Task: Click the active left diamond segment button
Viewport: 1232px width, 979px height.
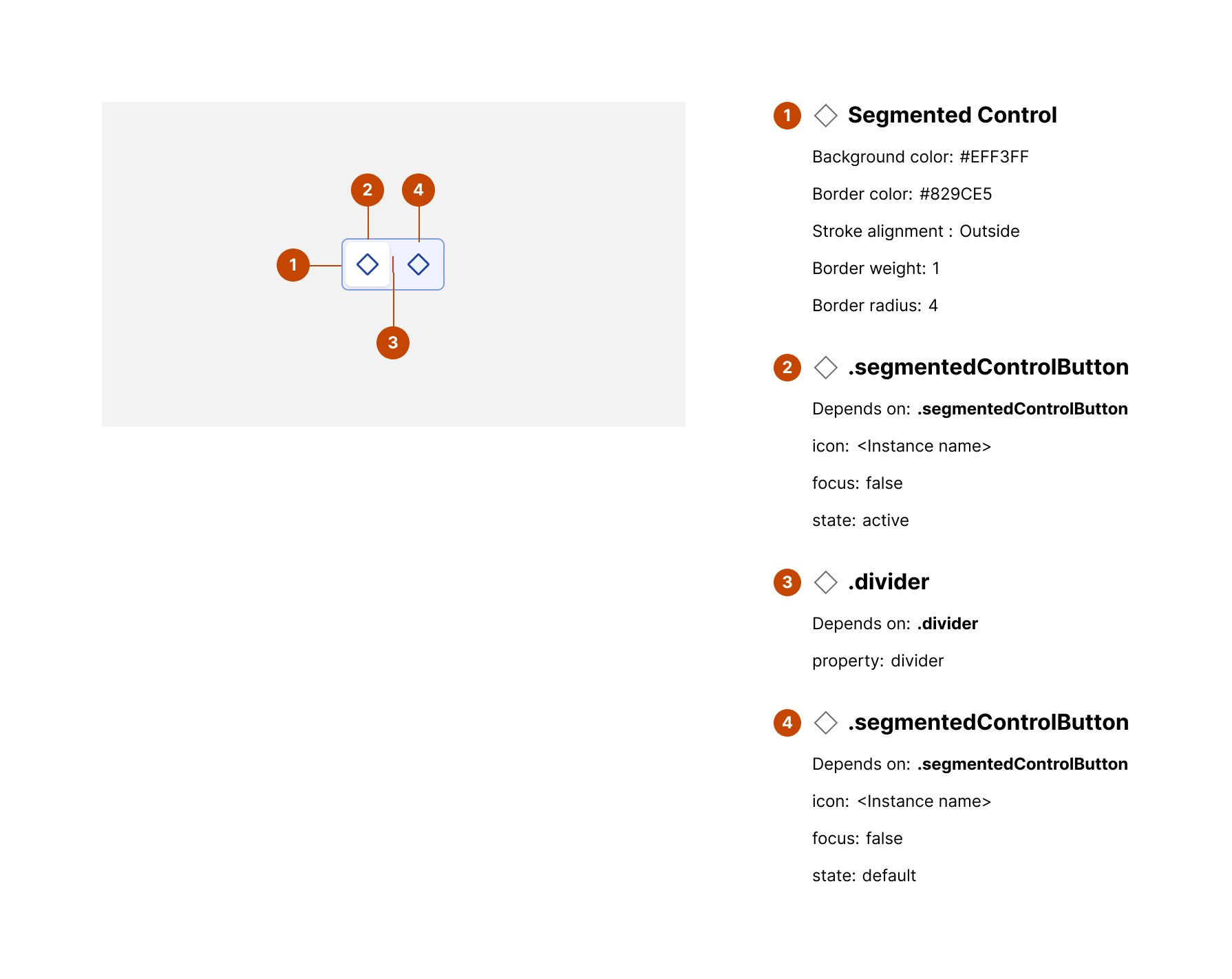Action: [368, 264]
